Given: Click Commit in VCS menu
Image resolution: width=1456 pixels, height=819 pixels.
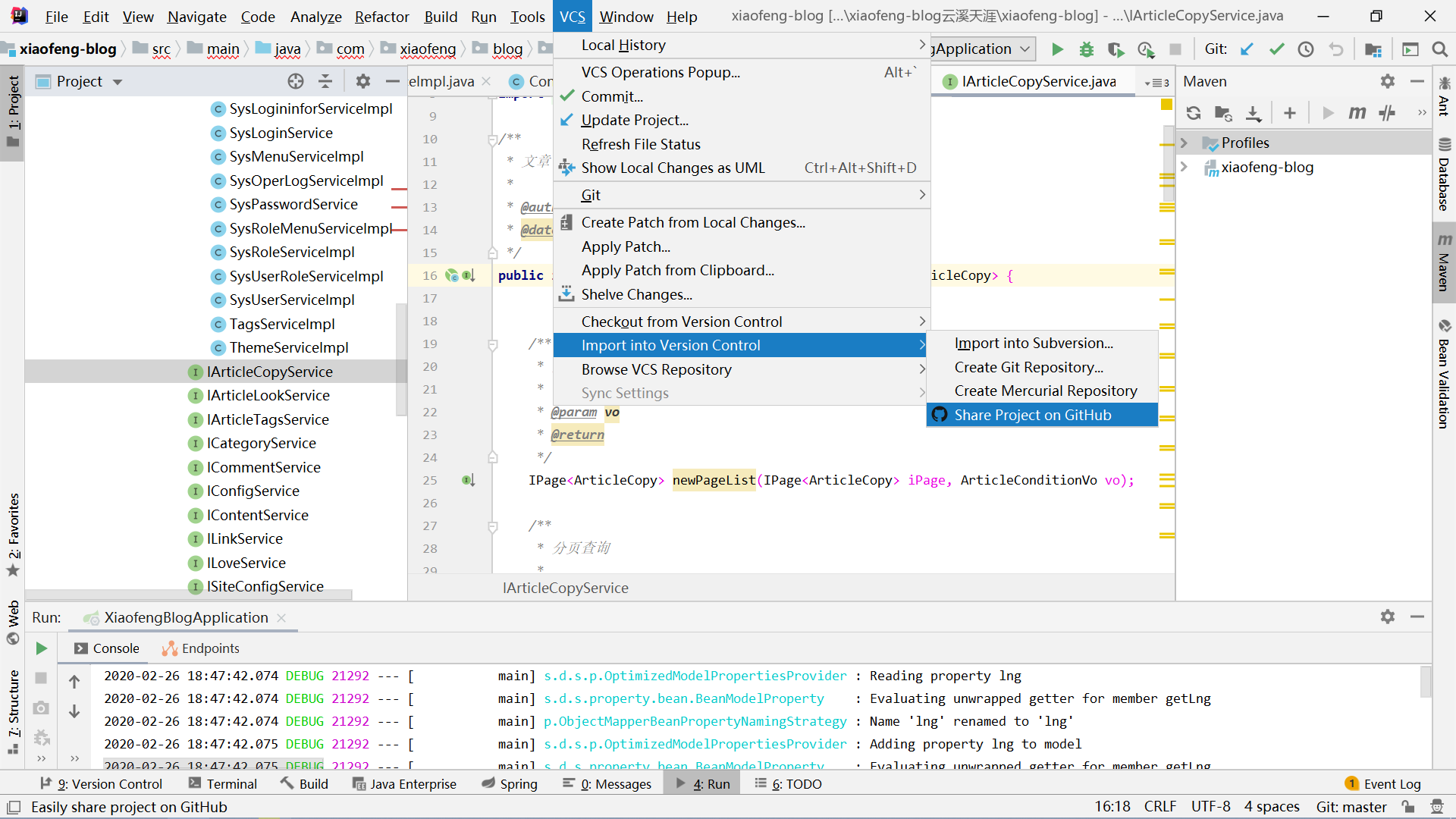Looking at the screenshot, I should point(742,96).
